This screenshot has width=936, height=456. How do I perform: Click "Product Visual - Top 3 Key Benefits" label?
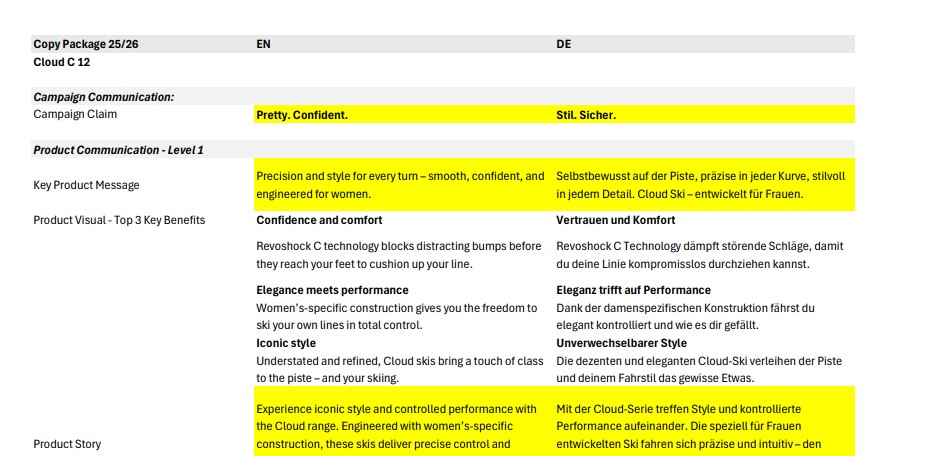pyautogui.click(x=119, y=220)
